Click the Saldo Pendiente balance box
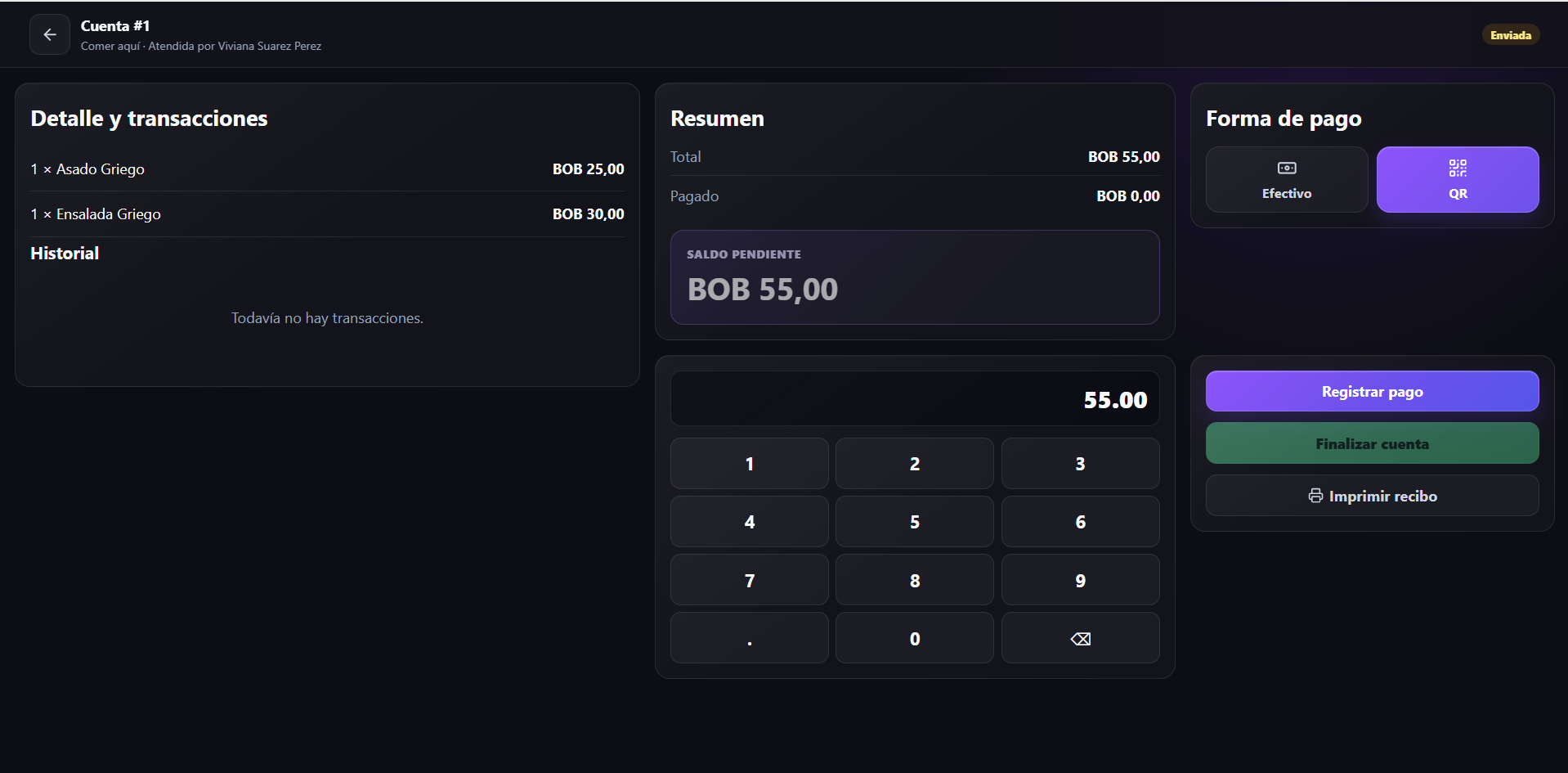Screen dimensions: 1568x773 (915, 277)
